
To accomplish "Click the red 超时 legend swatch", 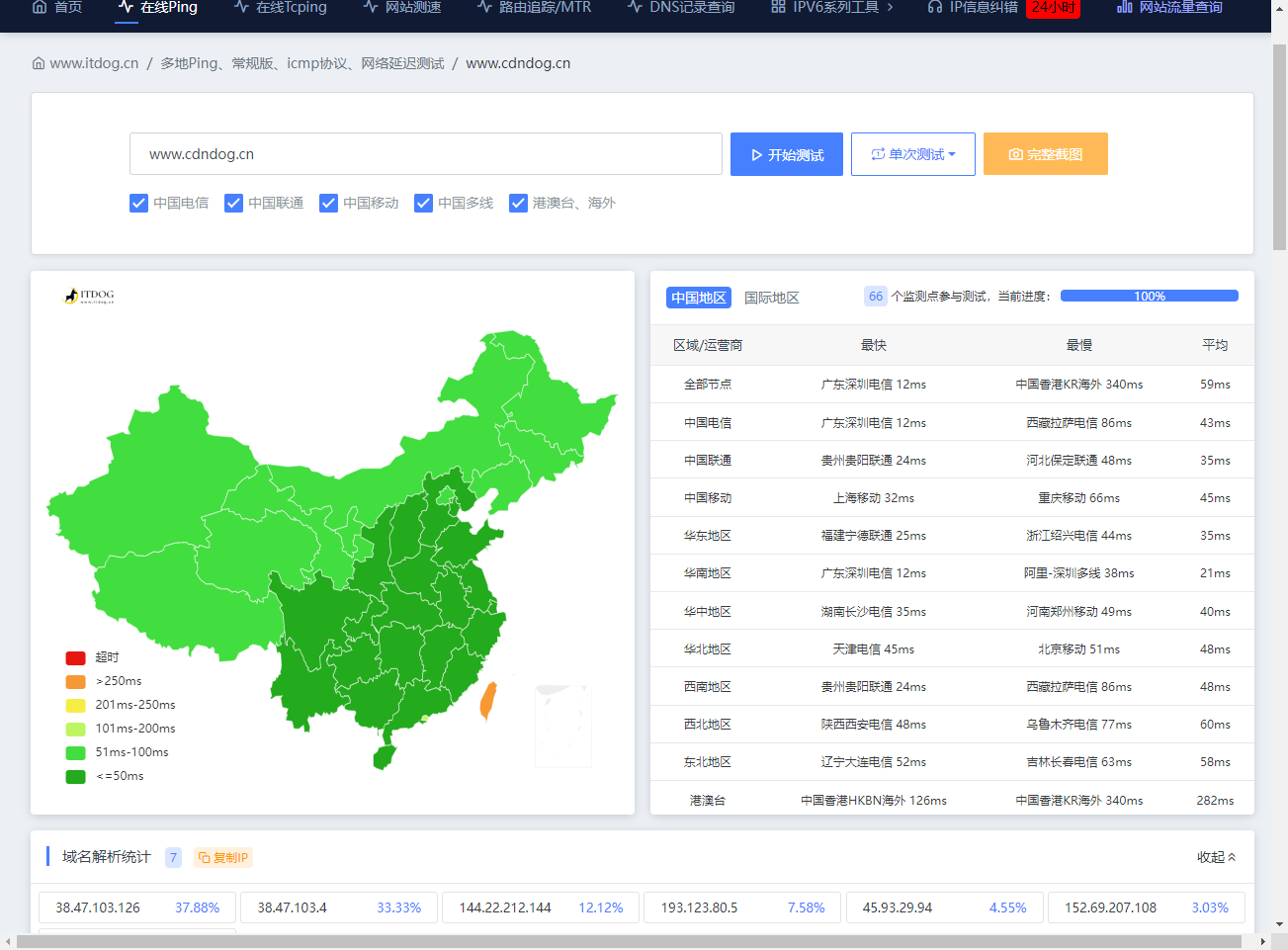I will point(76,657).
